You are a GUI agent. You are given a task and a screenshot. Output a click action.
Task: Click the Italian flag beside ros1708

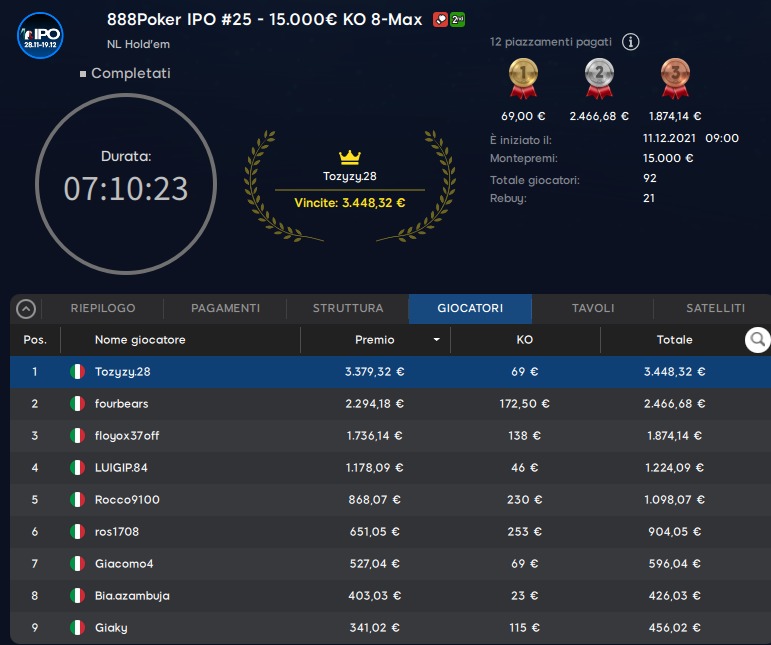(x=77, y=531)
